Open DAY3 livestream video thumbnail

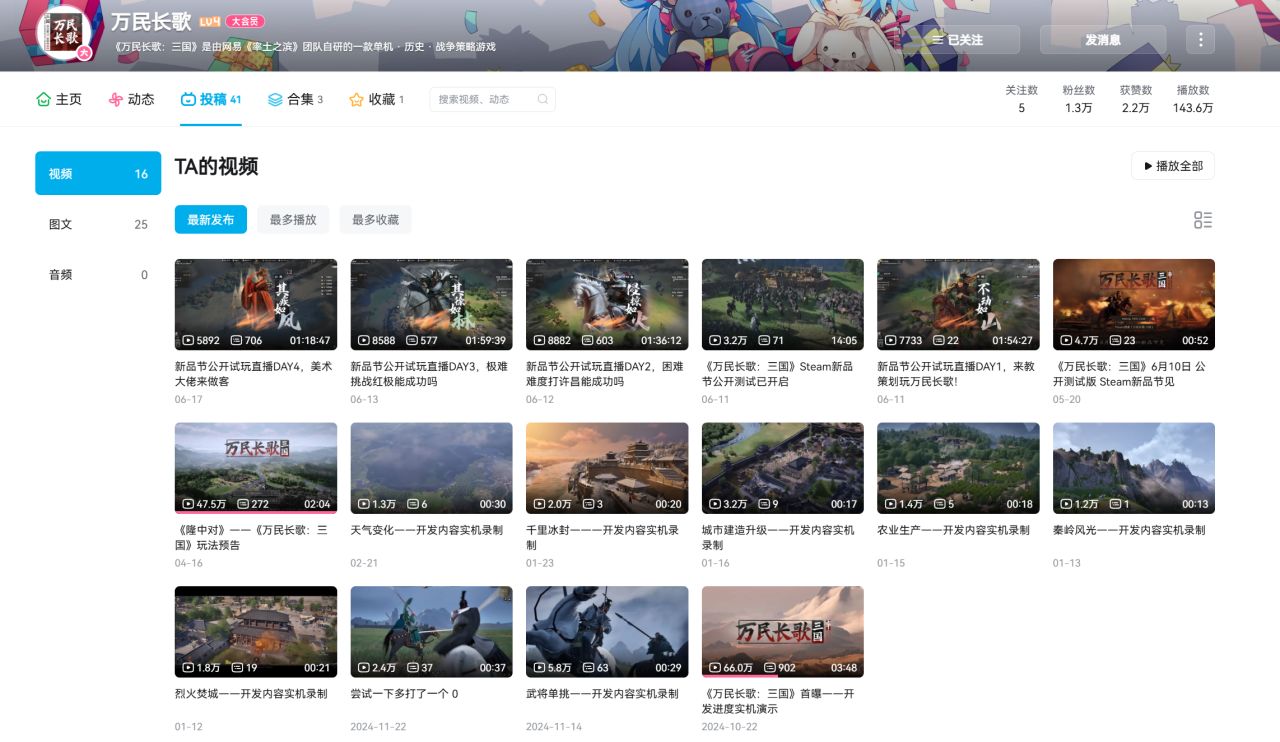pos(431,304)
